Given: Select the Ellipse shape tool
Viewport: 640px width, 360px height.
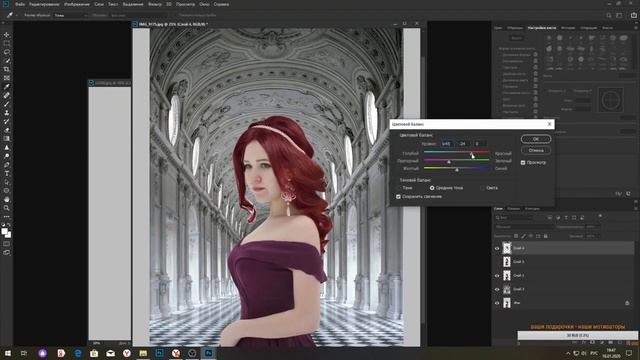Looking at the screenshot, I should tap(7, 191).
